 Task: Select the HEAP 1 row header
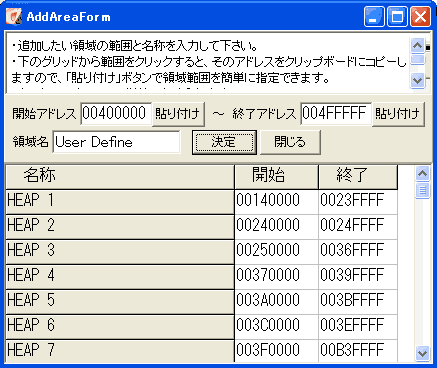click(120, 202)
